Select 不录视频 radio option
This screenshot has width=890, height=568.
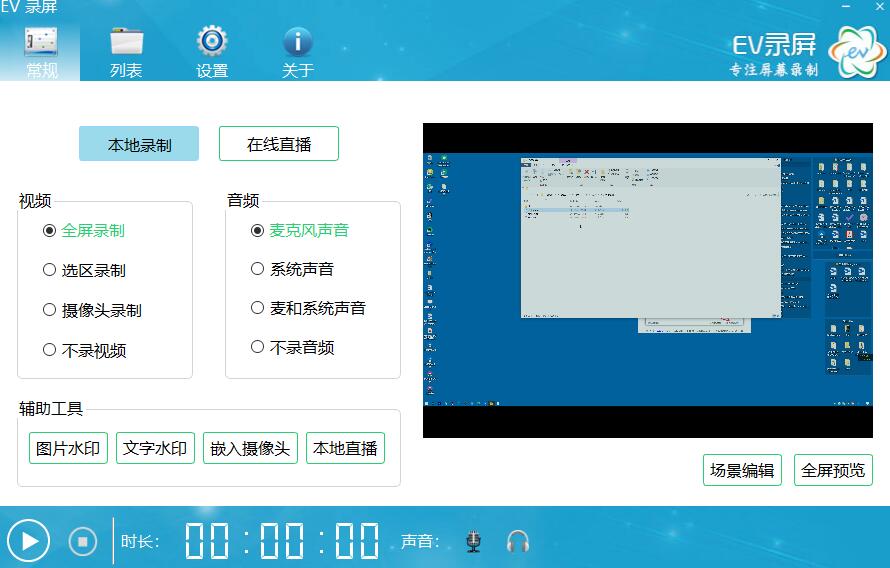pos(84,350)
